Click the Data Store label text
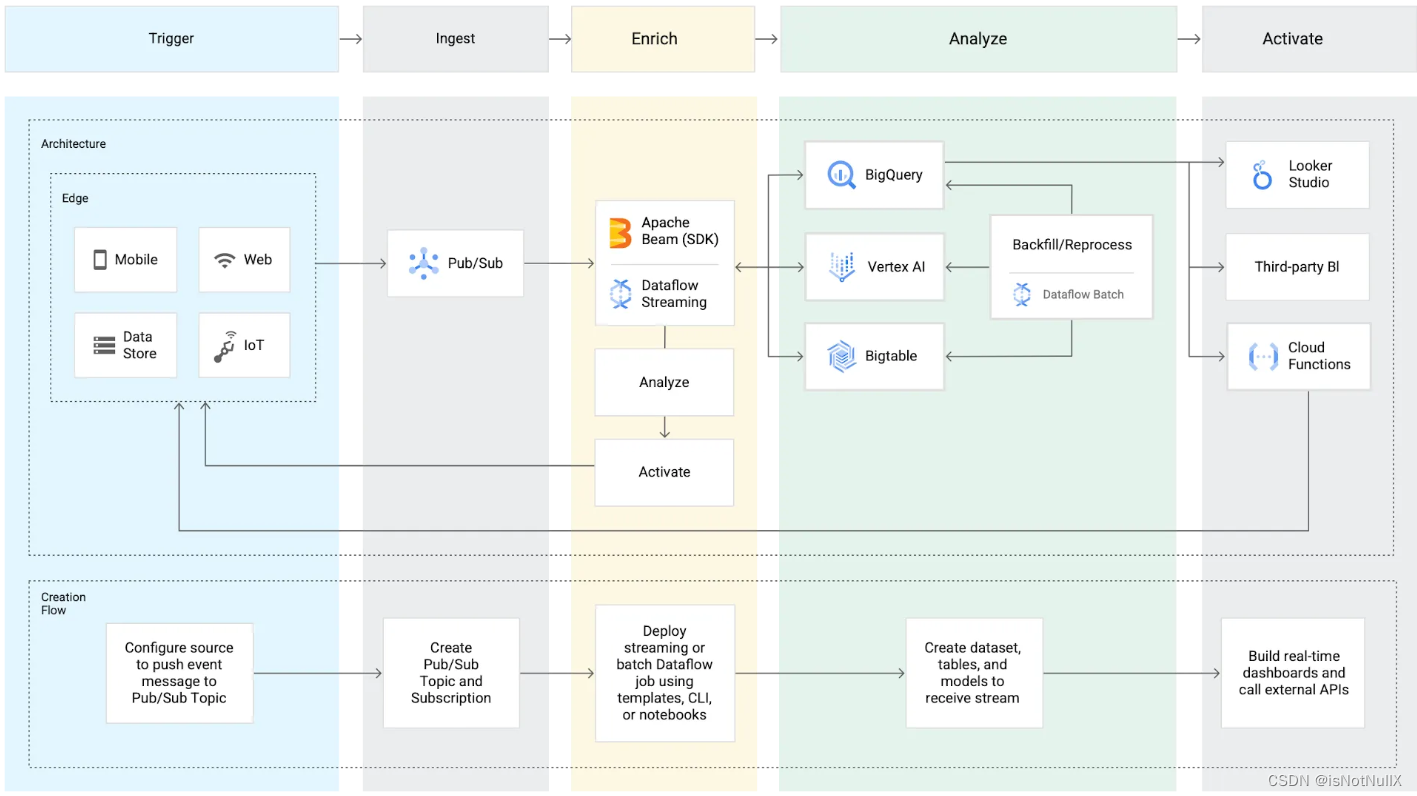1417x796 pixels. (x=140, y=345)
